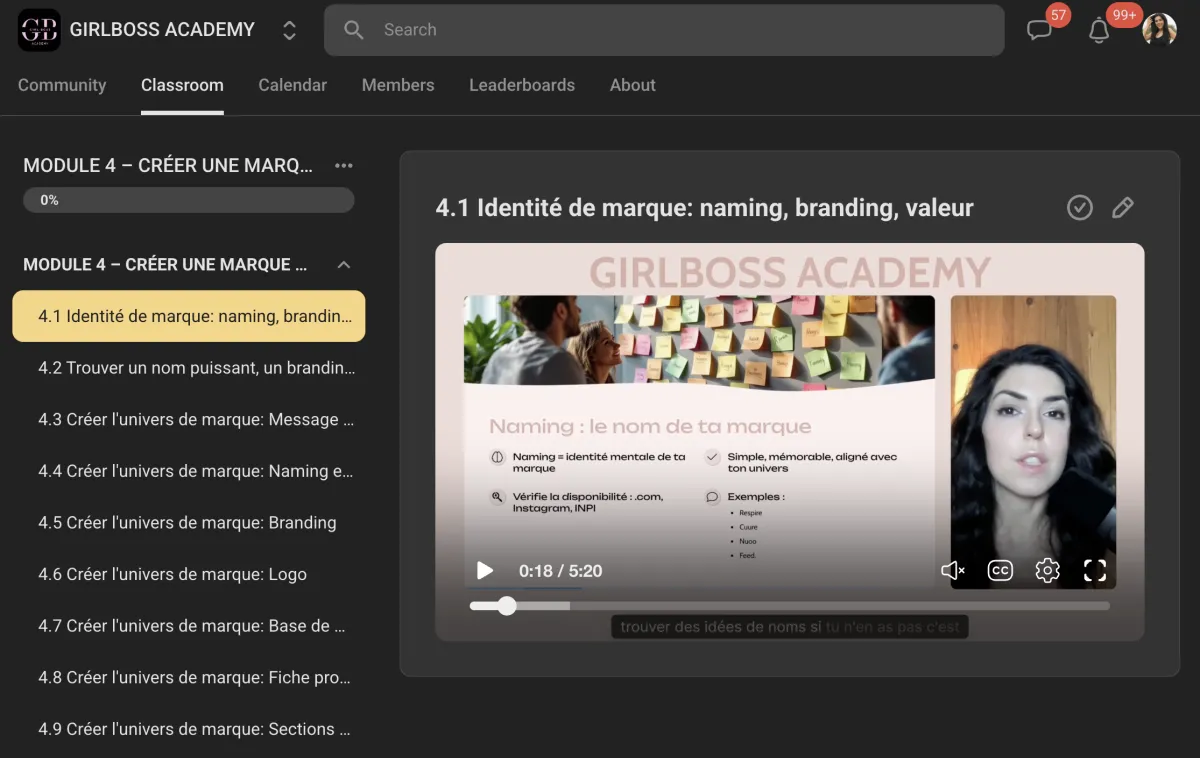Click the lesson title heading 4.1
The height and width of the screenshot is (758, 1200).
(704, 208)
